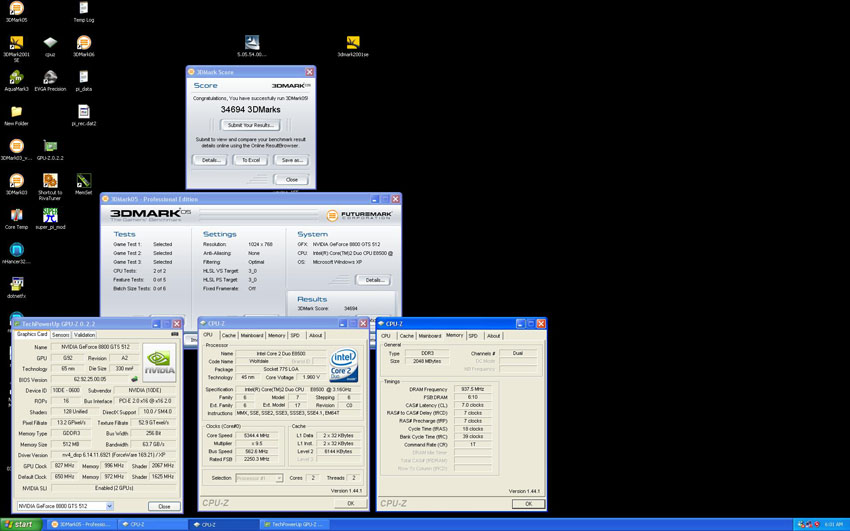Screen dimensions: 850x531
Task: Switch to 3DMark05 Professional taskbar button
Action: [x=81, y=524]
